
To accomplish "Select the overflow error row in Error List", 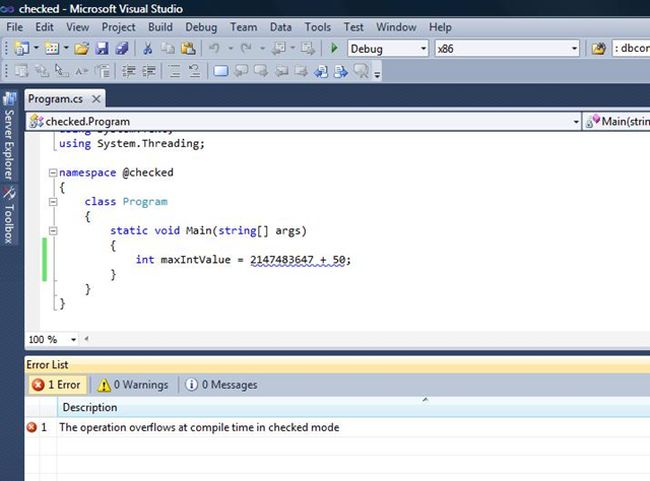I will [x=337, y=428].
